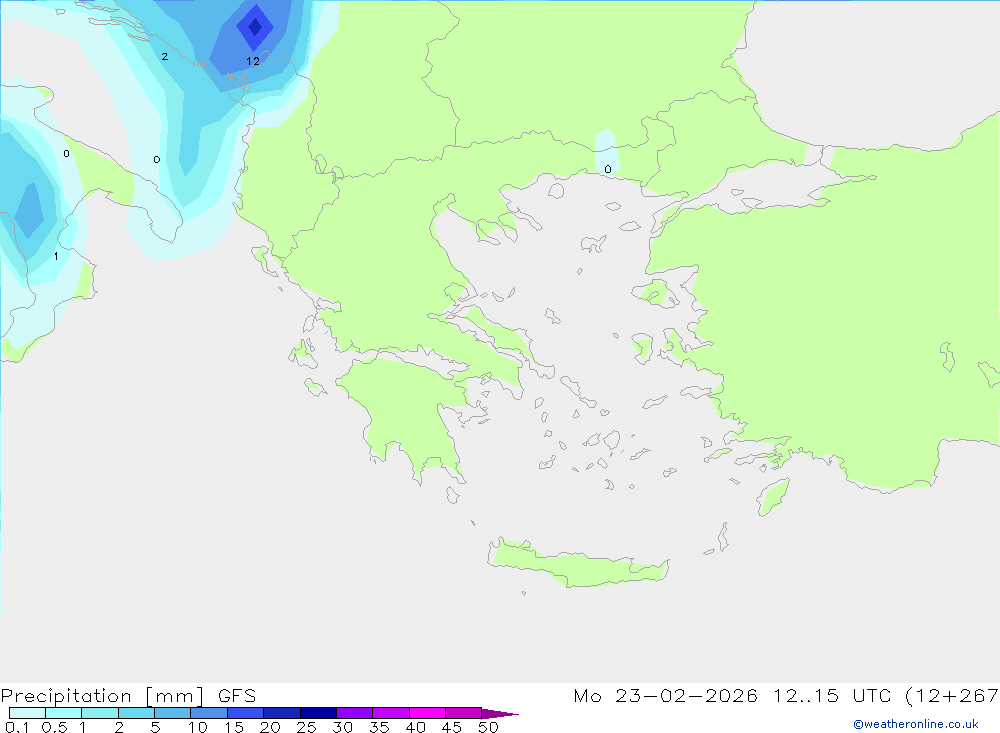
Task: Click the 10–15 mm blue legend swatch
Action: point(209,713)
